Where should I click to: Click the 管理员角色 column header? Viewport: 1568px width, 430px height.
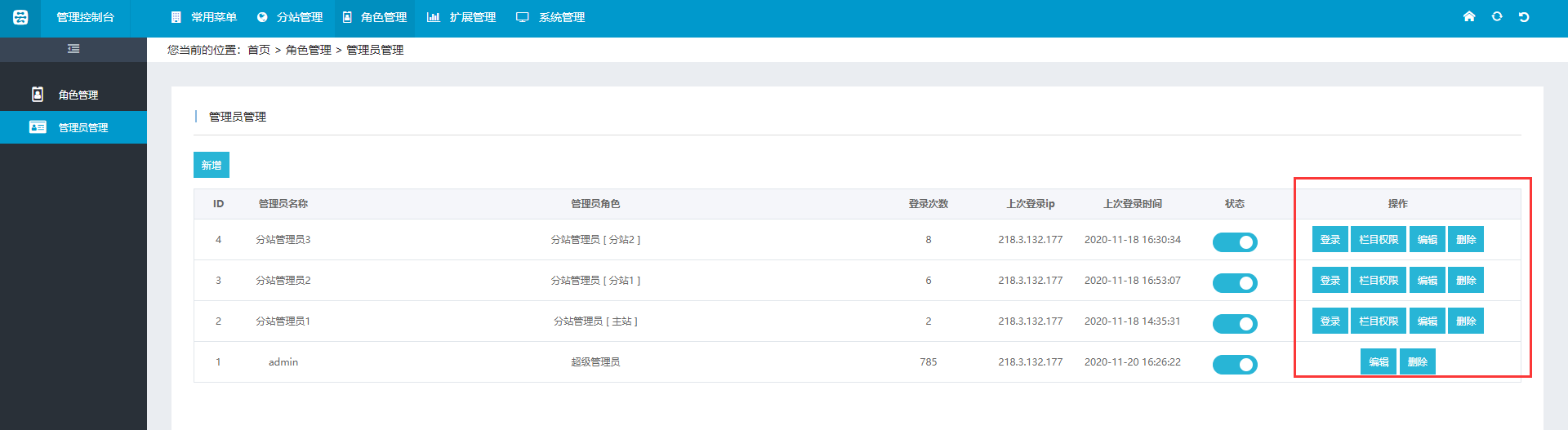tap(595, 203)
